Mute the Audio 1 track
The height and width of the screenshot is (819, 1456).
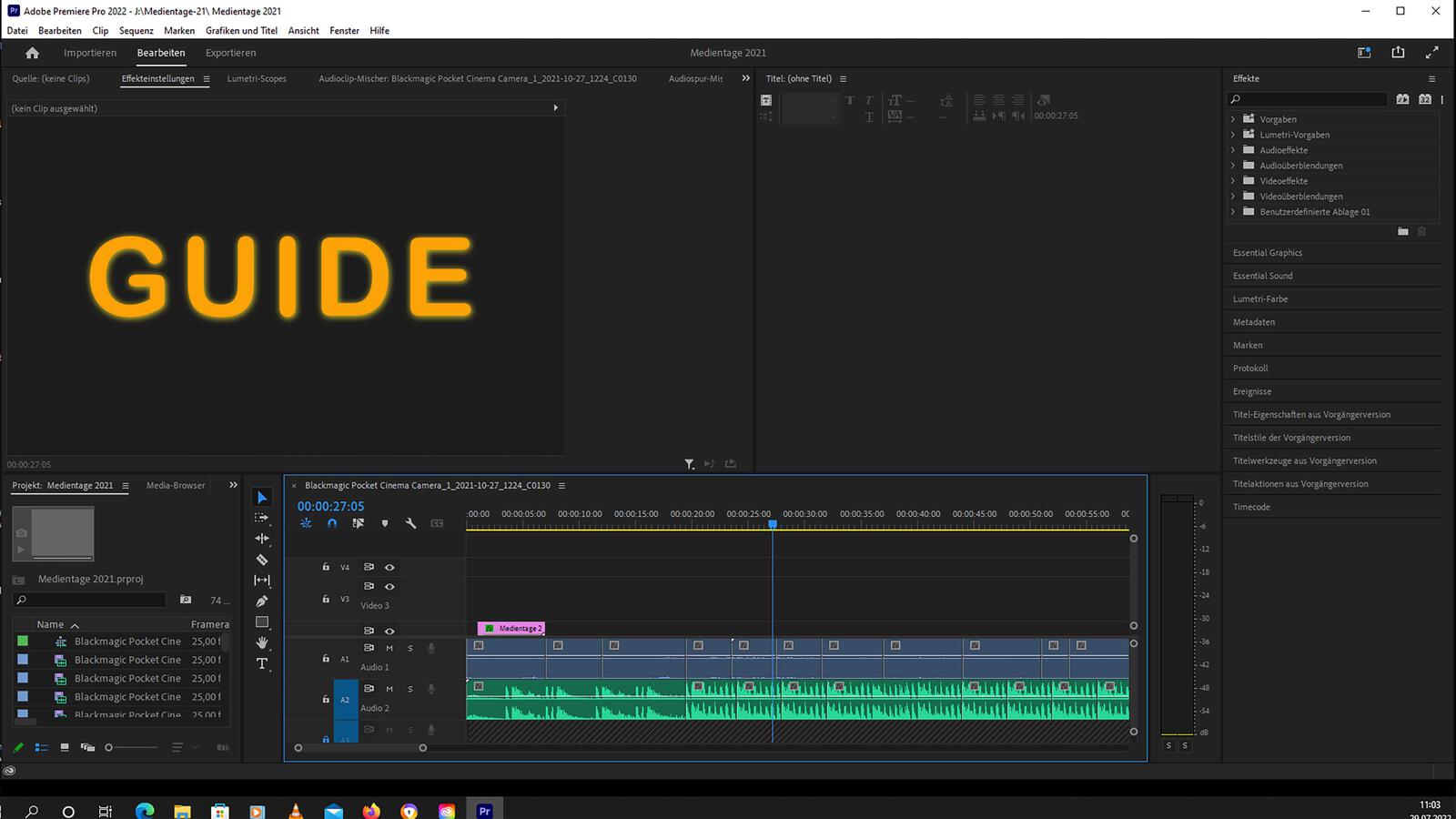click(x=389, y=648)
